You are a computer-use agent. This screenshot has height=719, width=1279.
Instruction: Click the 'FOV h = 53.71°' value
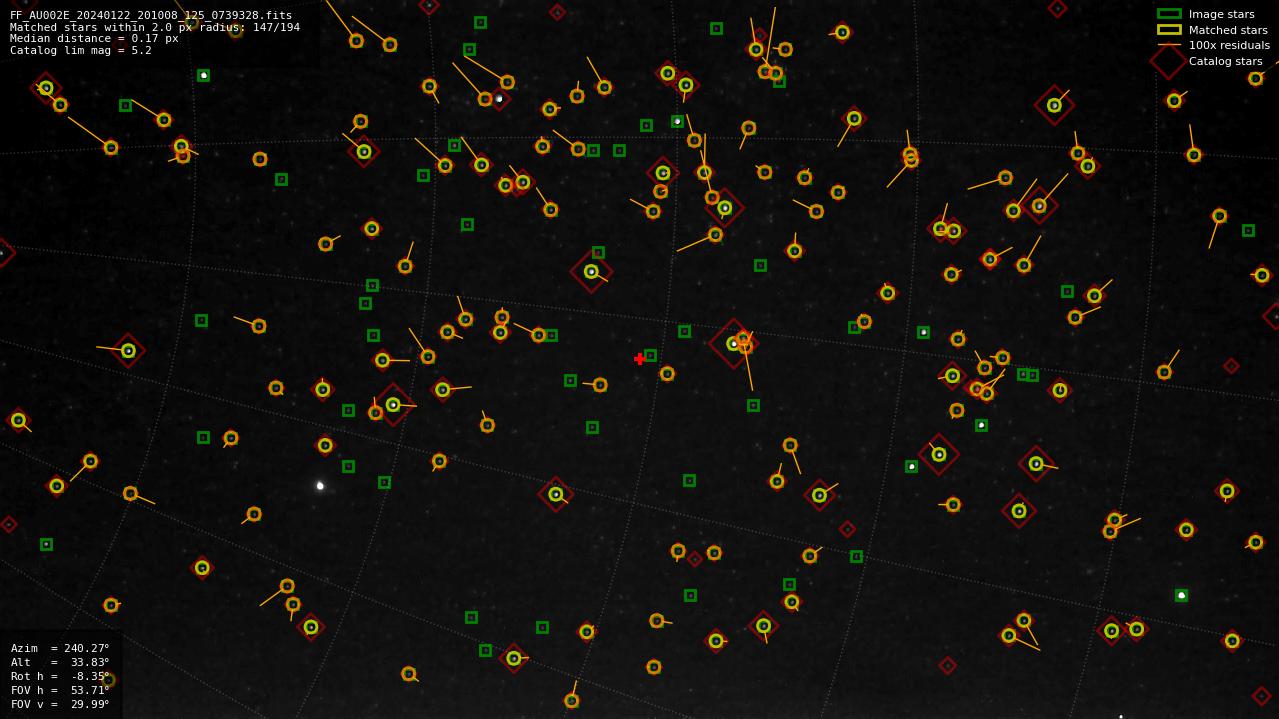60,690
